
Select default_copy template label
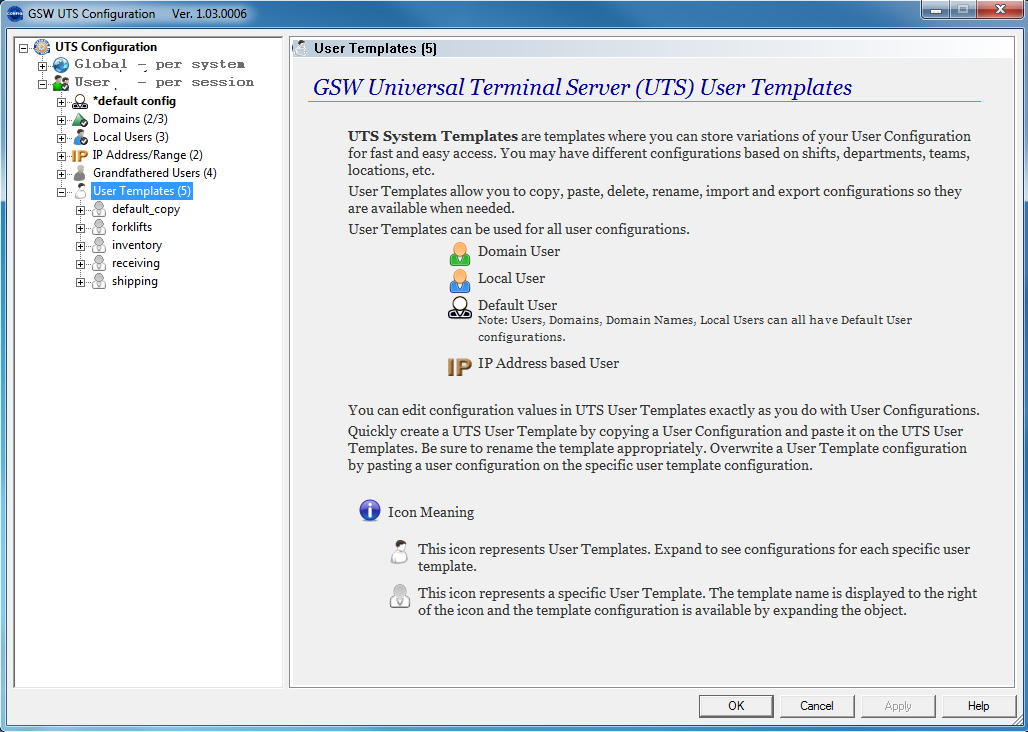point(146,210)
